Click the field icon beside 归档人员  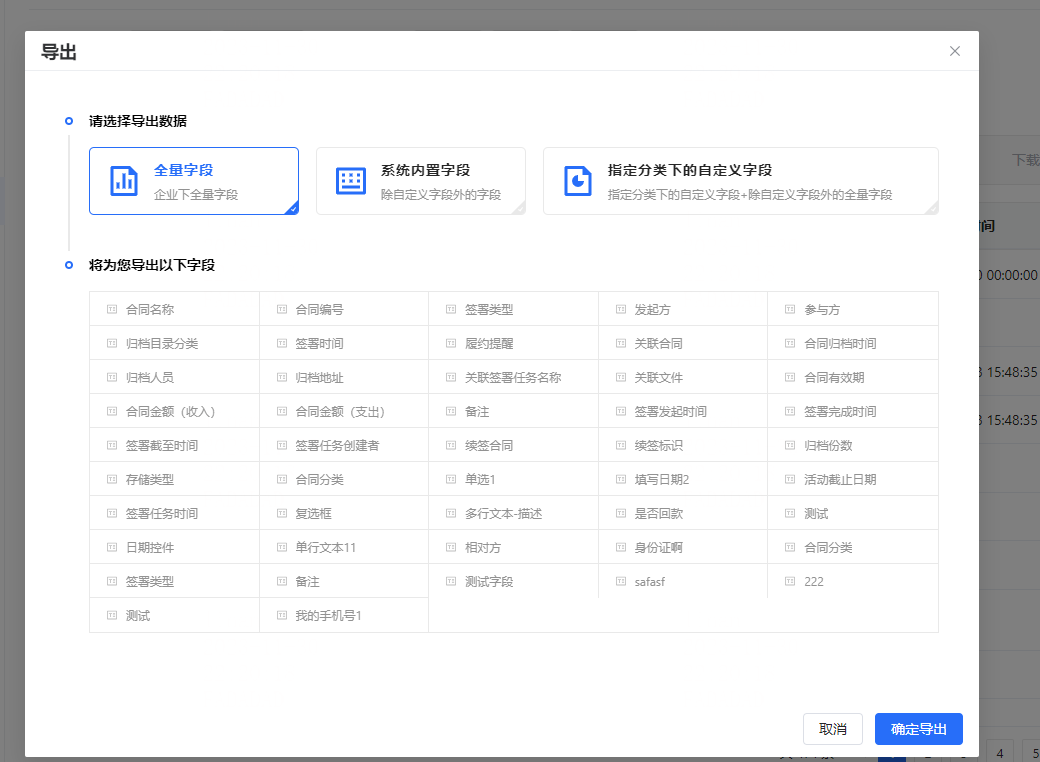click(112, 377)
